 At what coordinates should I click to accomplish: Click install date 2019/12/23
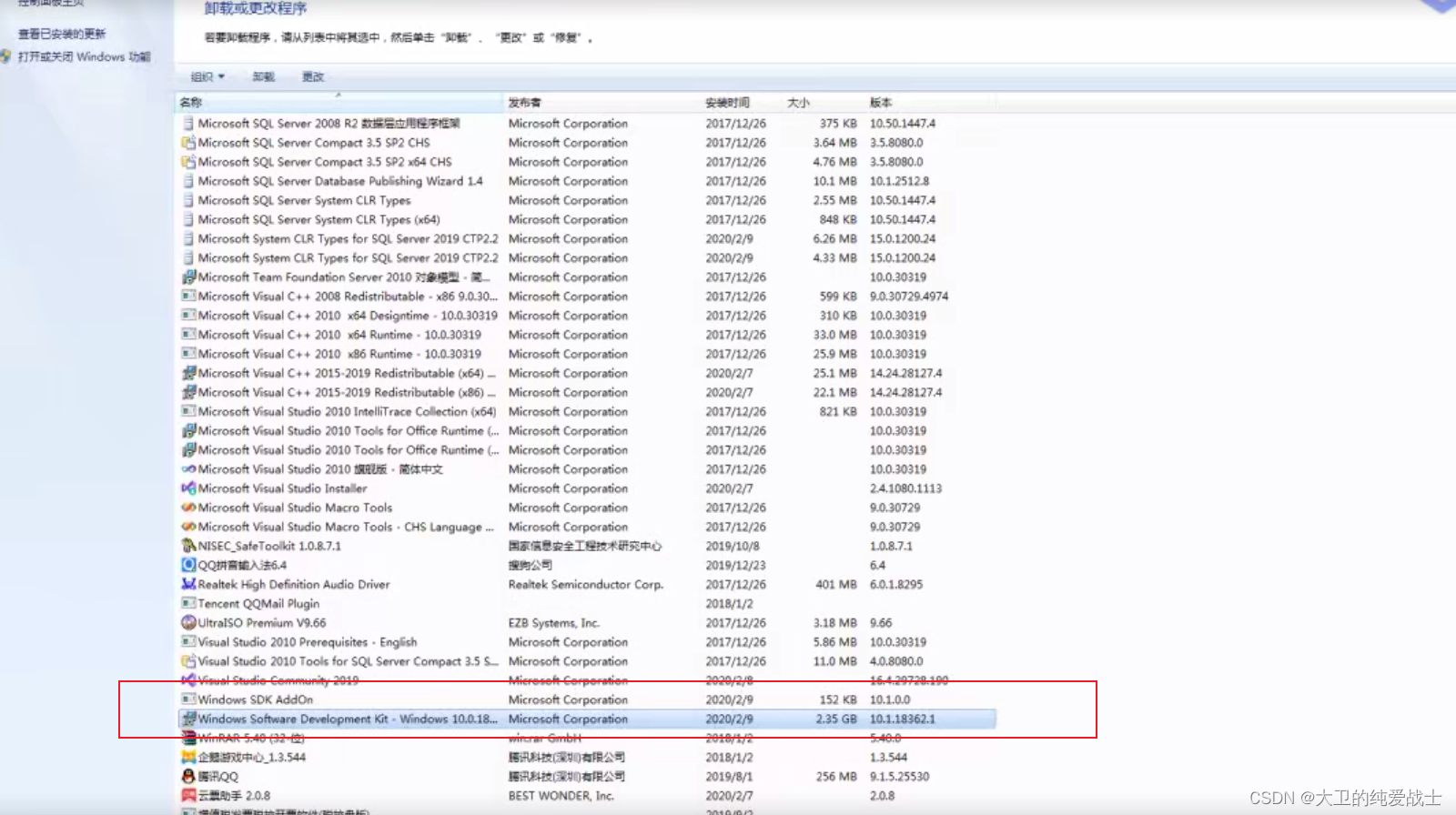735,566
